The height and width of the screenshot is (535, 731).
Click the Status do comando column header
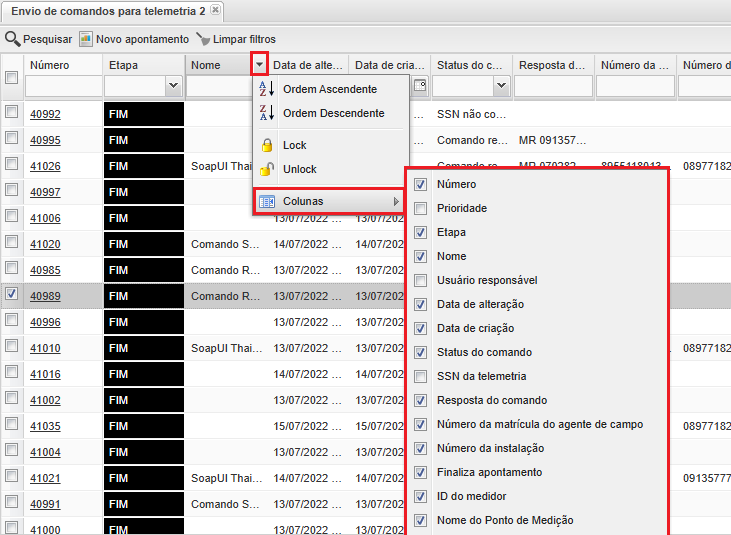471,65
